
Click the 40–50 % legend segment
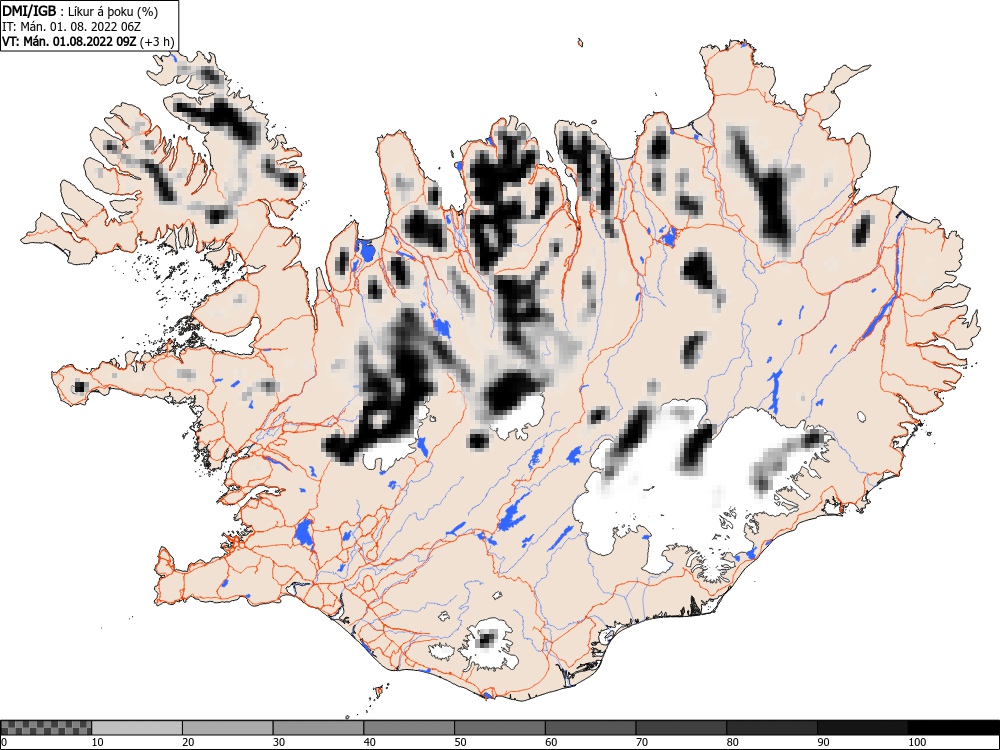pyautogui.click(x=409, y=728)
